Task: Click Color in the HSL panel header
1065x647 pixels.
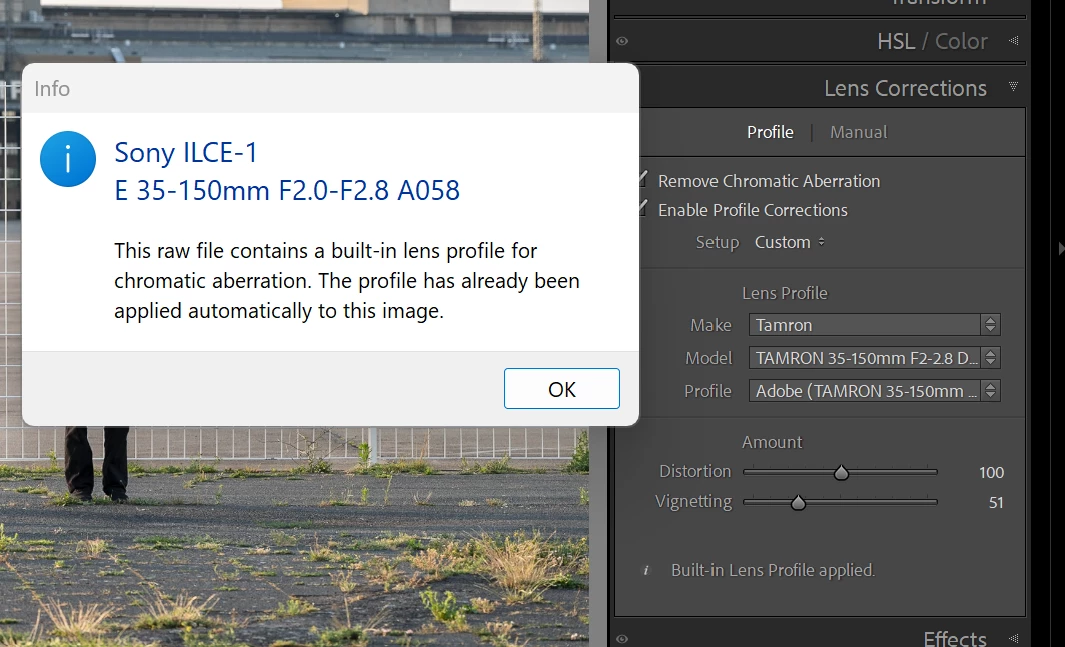Action: [x=961, y=41]
